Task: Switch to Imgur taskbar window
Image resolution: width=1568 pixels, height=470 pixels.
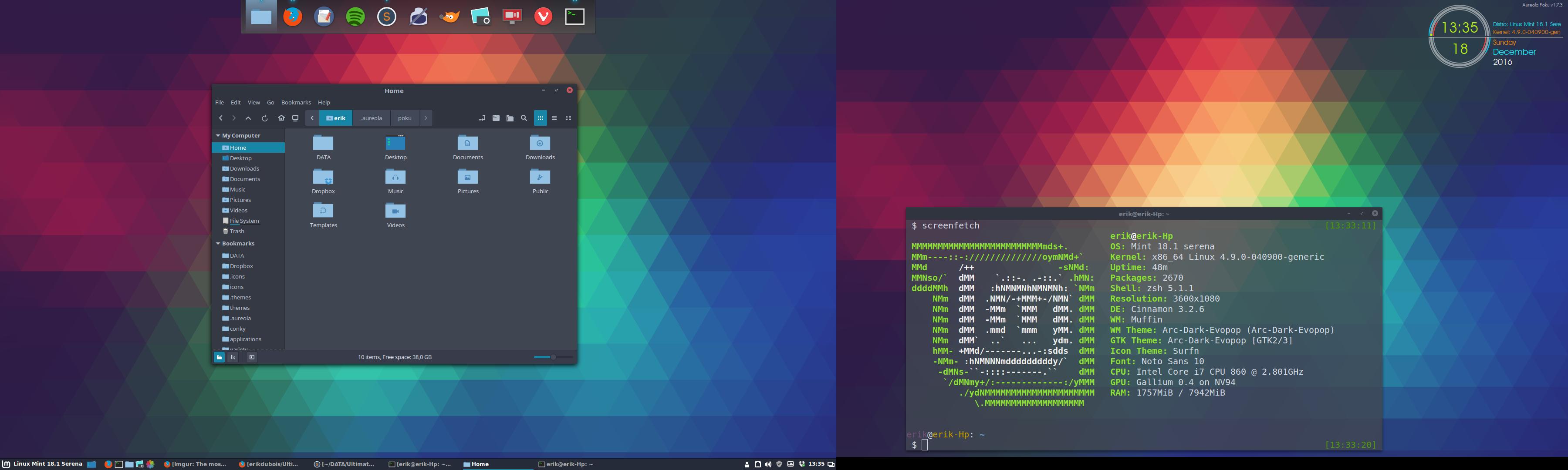Action: point(196,464)
